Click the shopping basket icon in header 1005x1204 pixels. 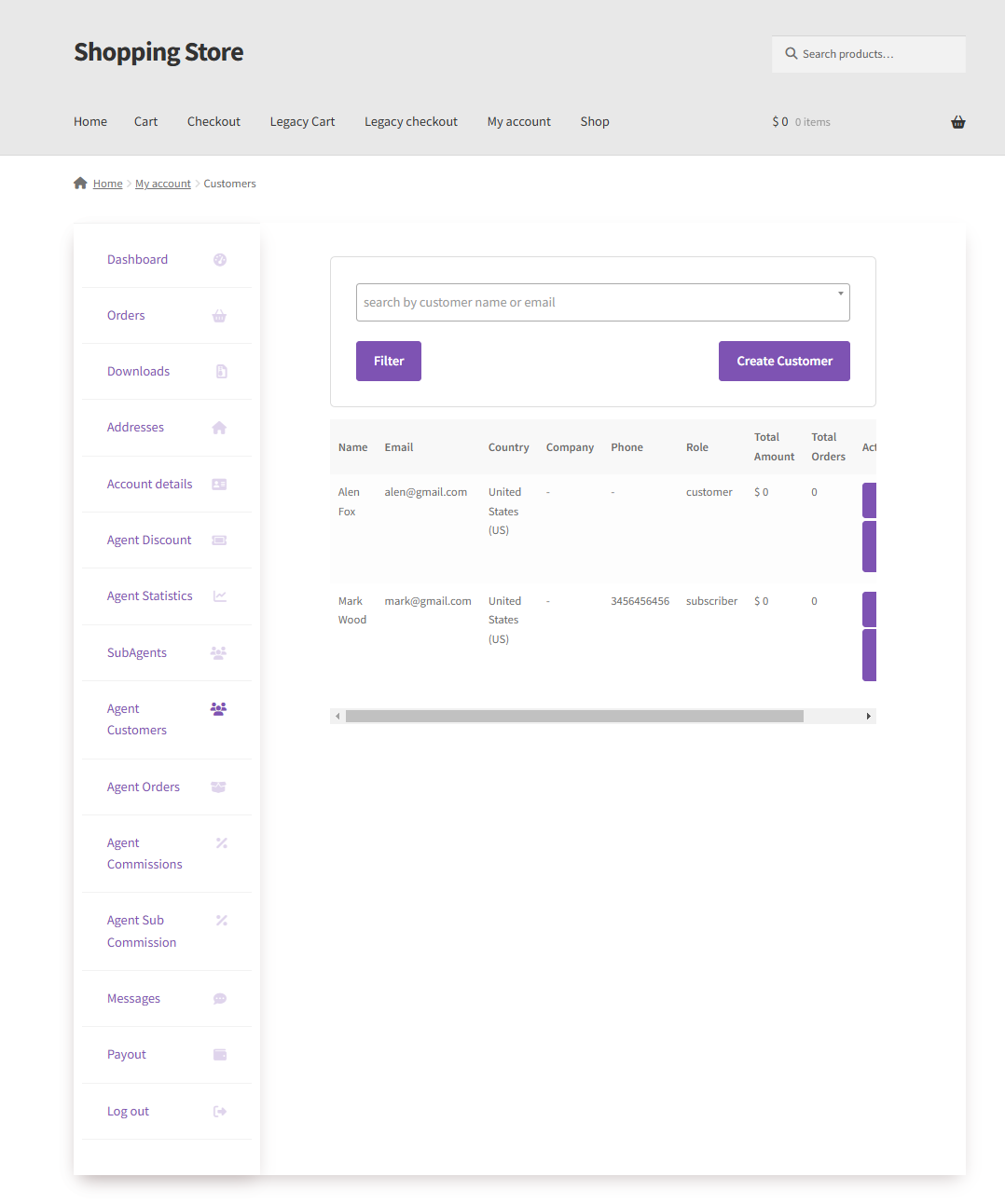tap(958, 122)
